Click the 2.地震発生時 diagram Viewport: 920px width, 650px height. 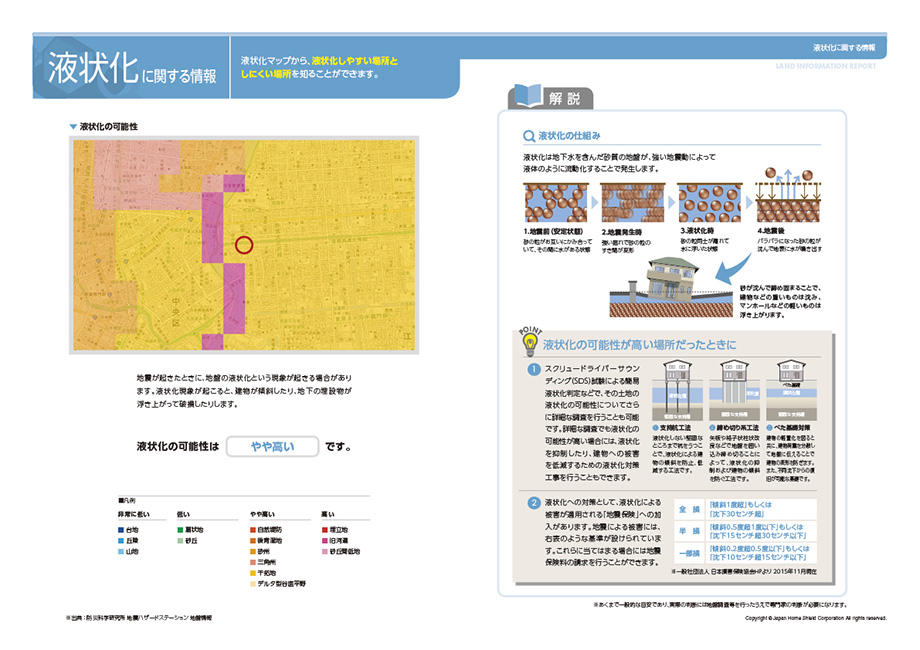[632, 202]
